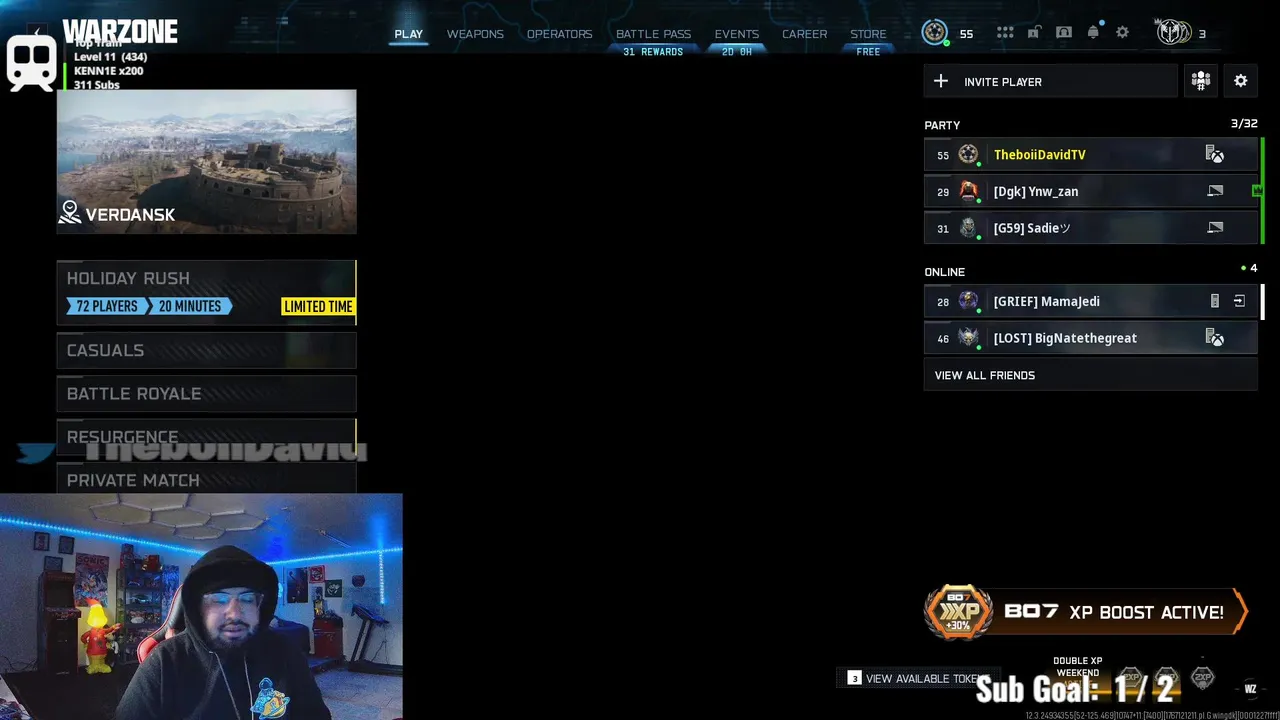Select [Dgk] Ynw_zan in party list
This screenshot has height=720, width=1280.
[1090, 191]
